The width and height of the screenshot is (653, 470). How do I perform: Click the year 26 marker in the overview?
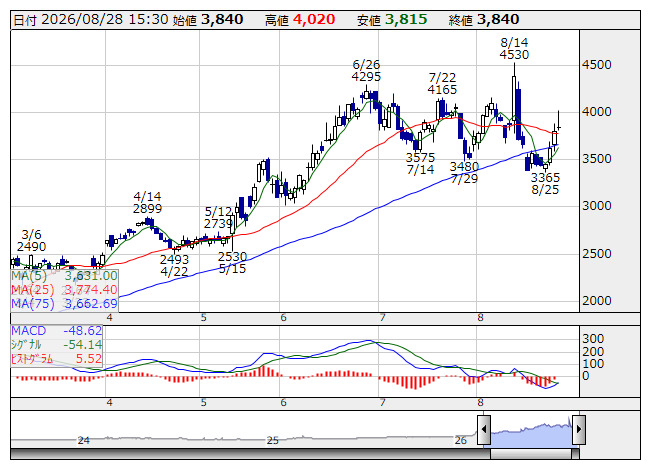pos(460,440)
